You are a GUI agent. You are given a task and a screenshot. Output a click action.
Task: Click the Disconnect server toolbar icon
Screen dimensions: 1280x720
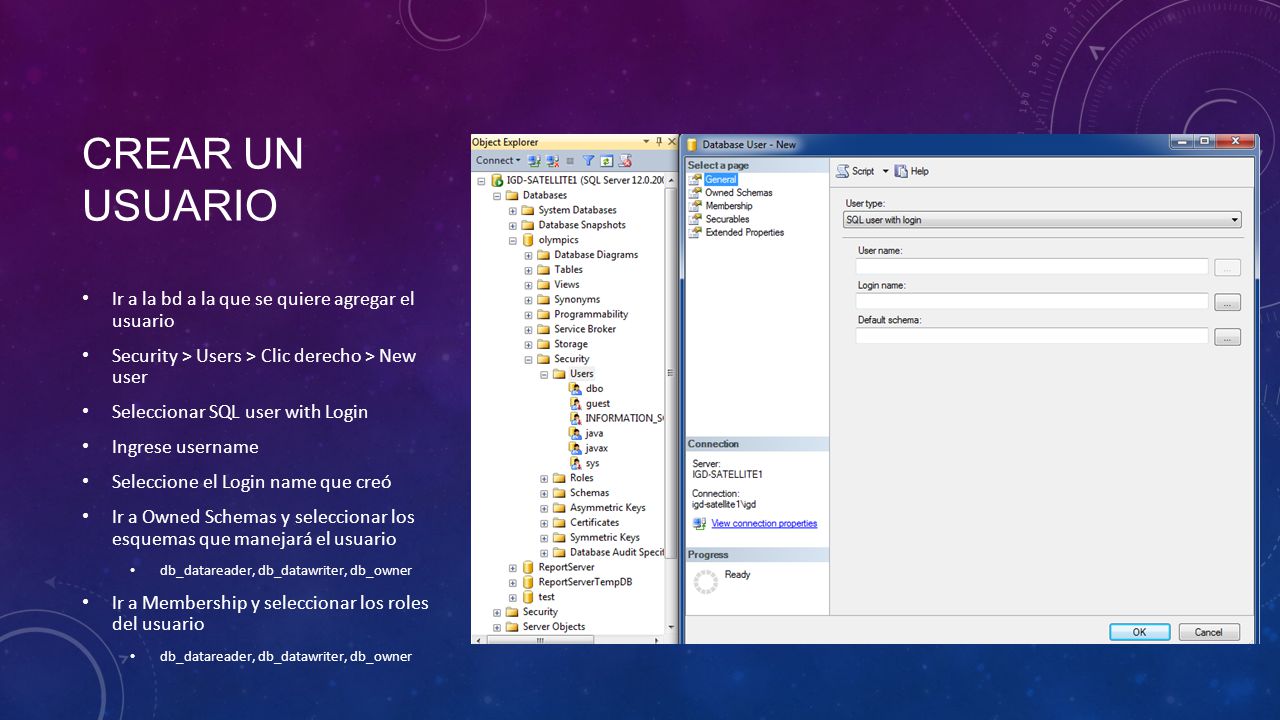(x=551, y=160)
